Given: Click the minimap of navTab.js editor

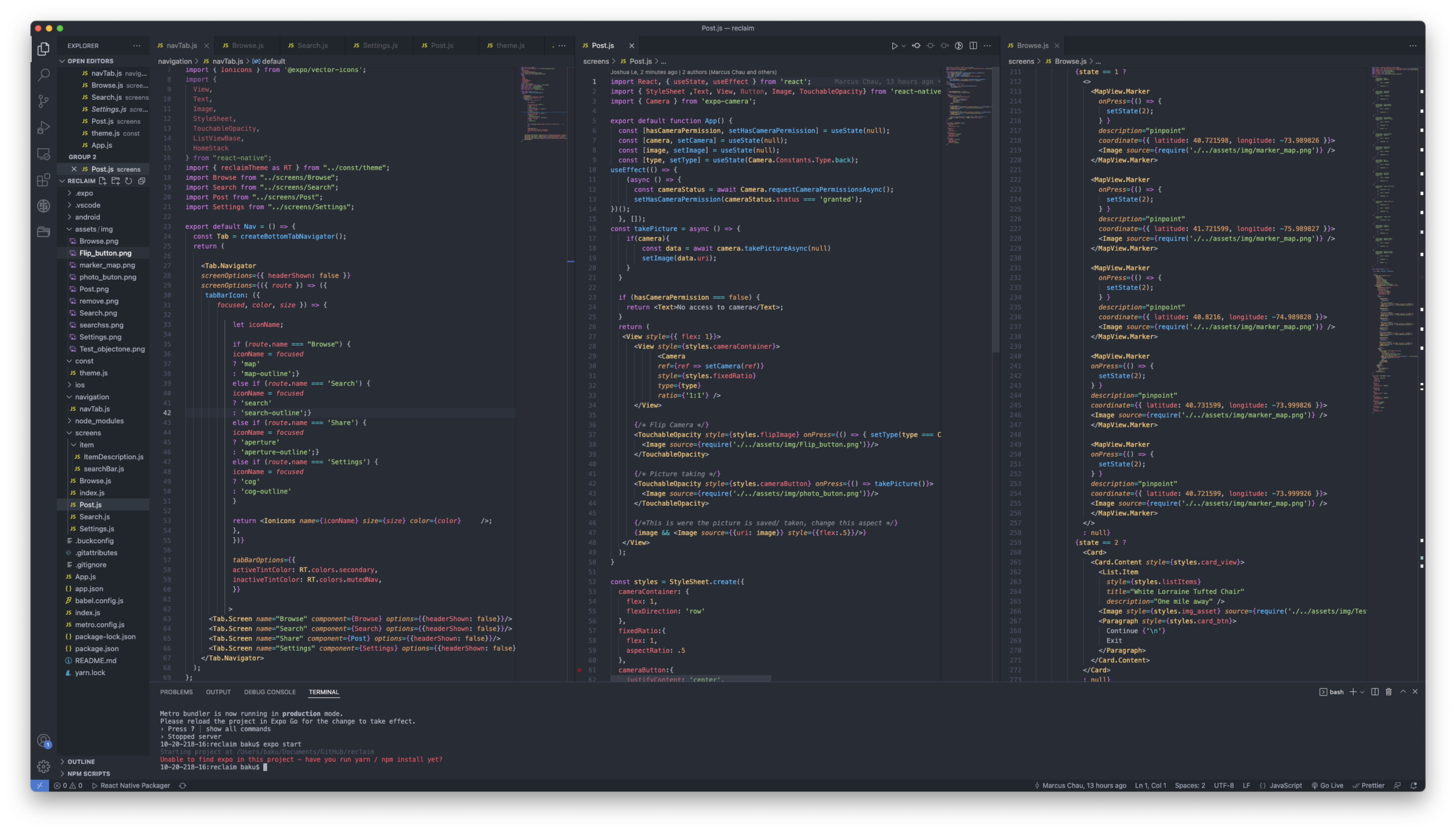Looking at the screenshot, I should (x=543, y=103).
